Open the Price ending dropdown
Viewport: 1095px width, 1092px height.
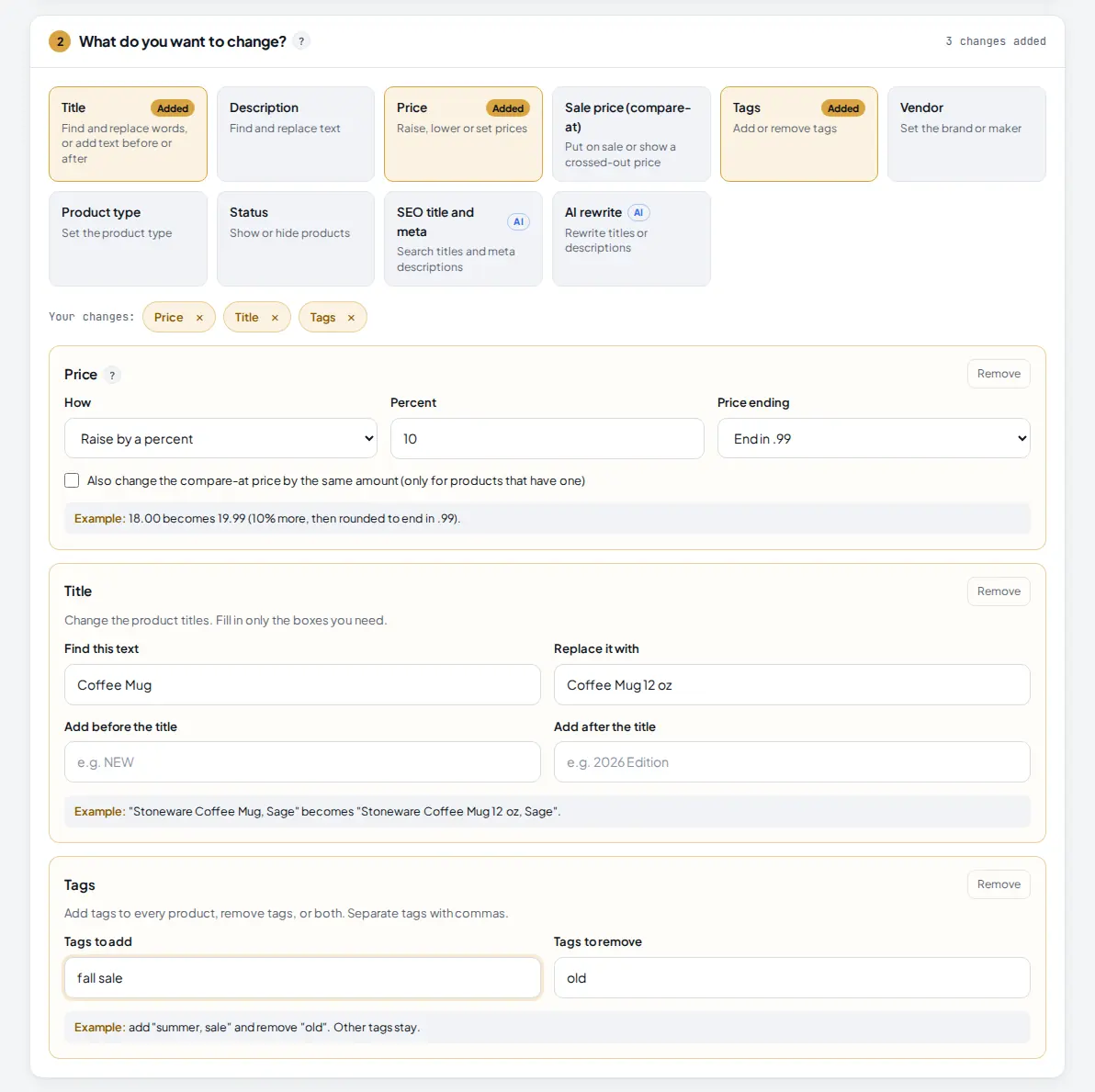[874, 438]
